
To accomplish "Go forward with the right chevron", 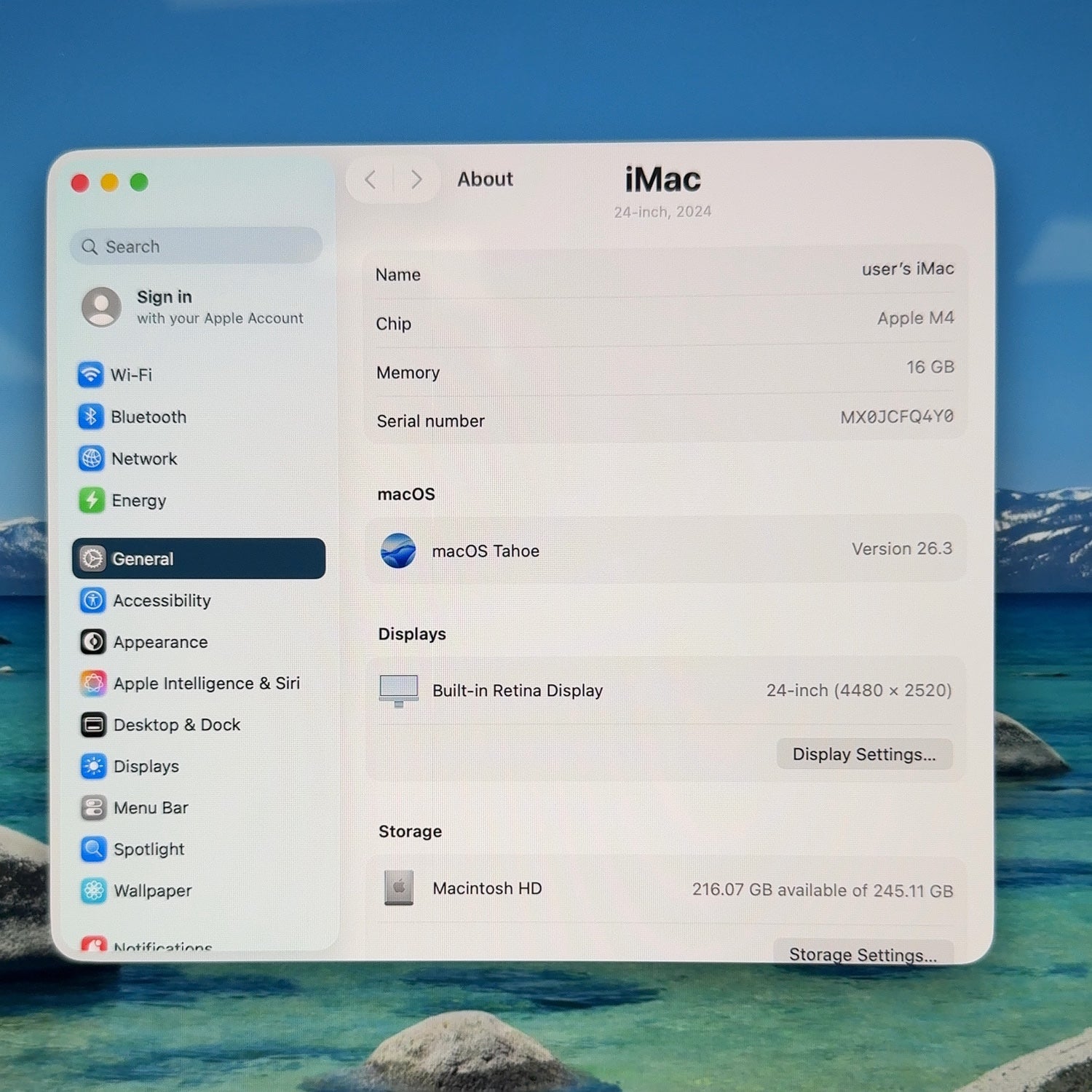I will coord(416,180).
